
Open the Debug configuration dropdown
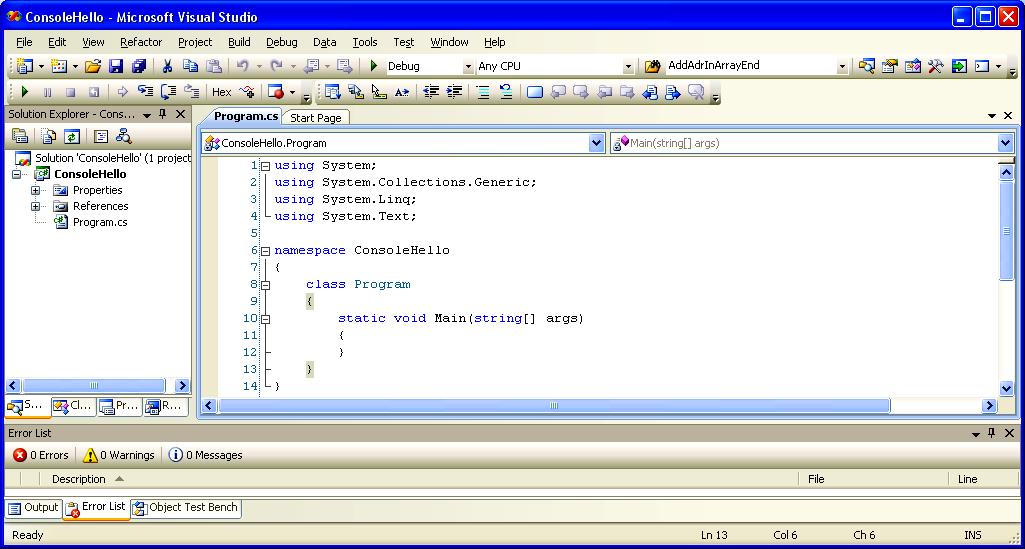(468, 67)
